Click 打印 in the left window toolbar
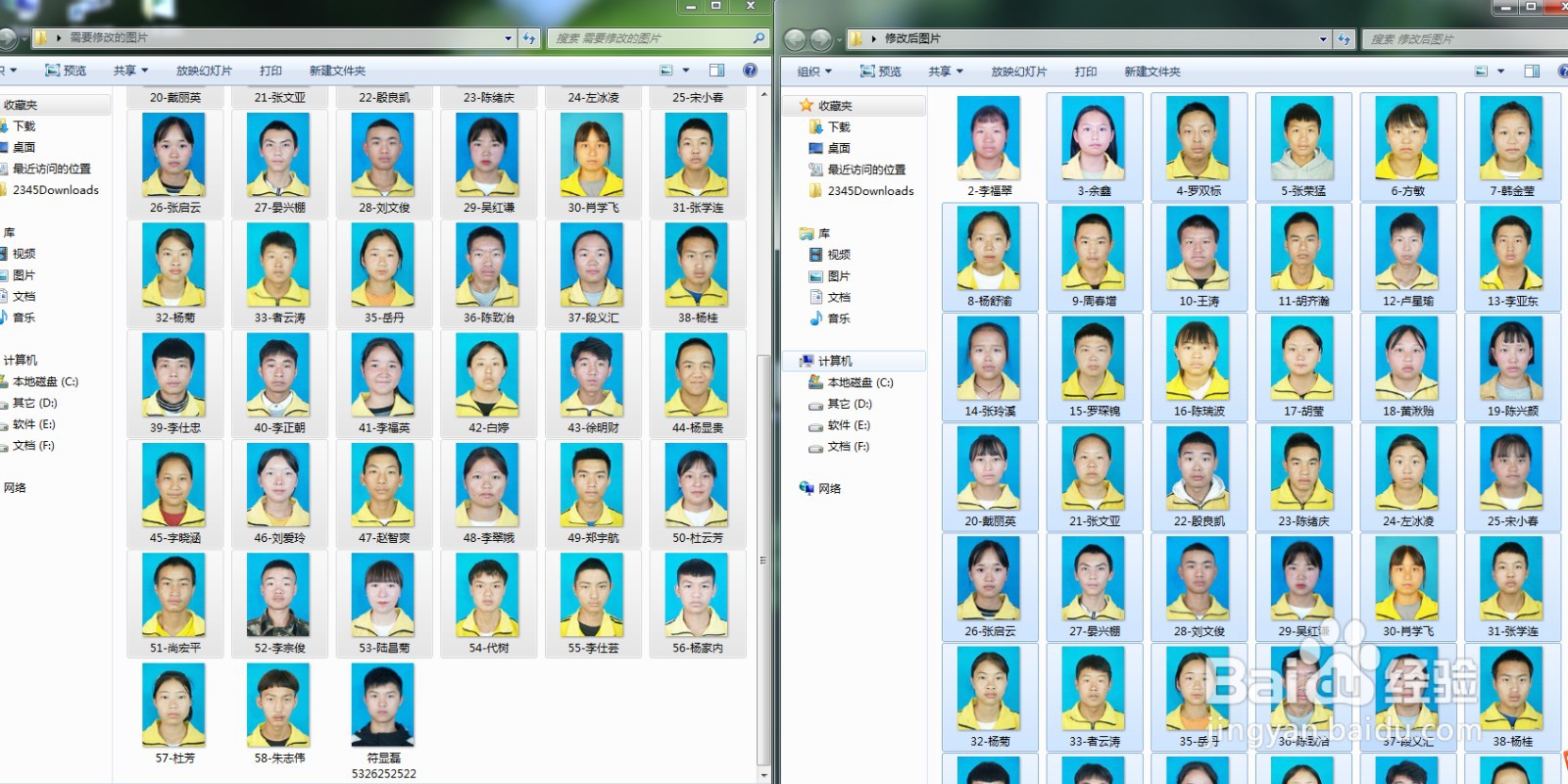This screenshot has height=784, width=1568. 270,71
